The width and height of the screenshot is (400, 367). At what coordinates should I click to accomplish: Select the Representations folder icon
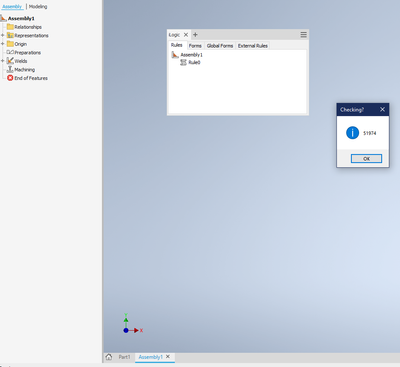coord(10,35)
